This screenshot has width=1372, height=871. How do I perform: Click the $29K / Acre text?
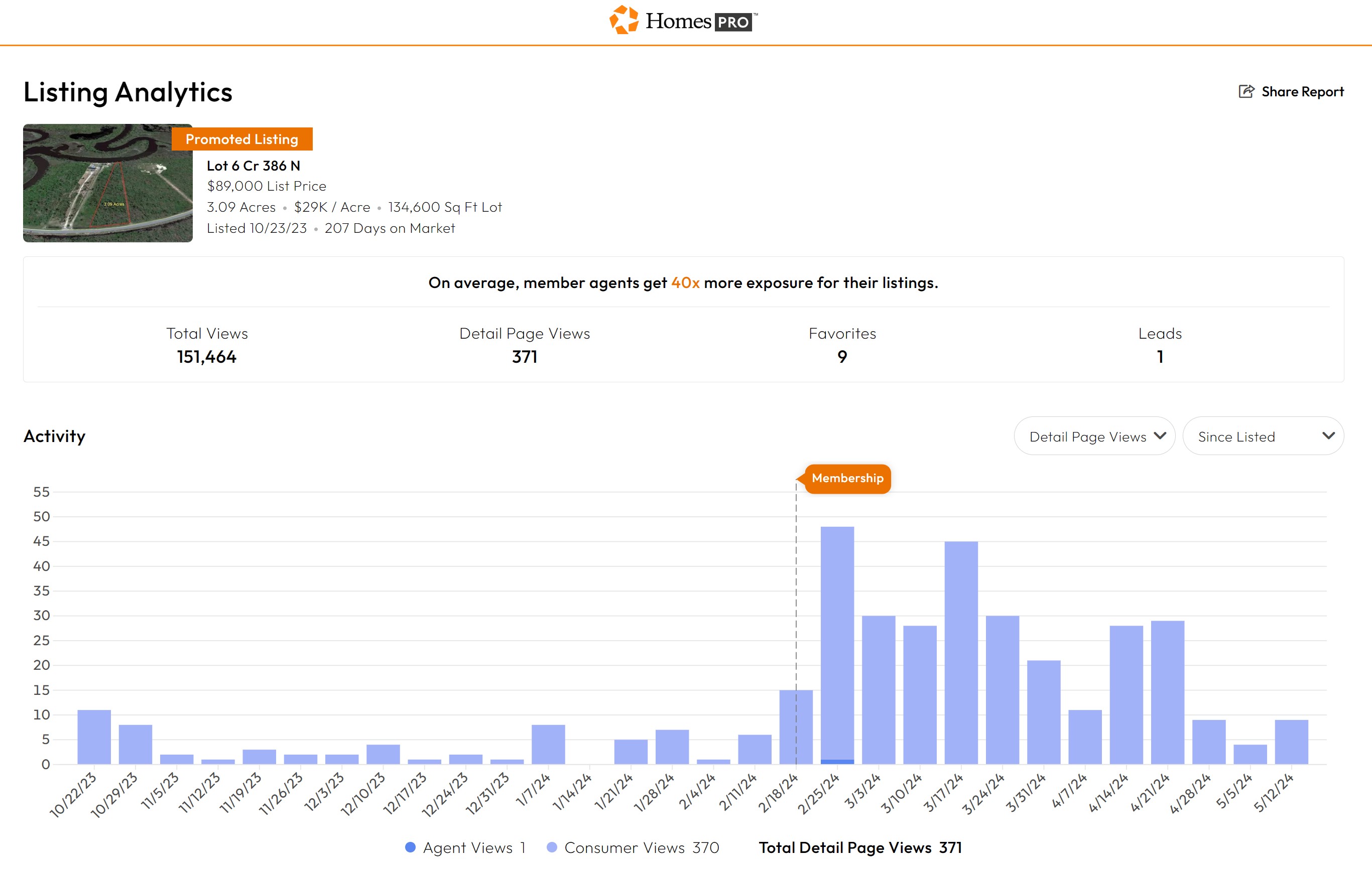(x=332, y=207)
